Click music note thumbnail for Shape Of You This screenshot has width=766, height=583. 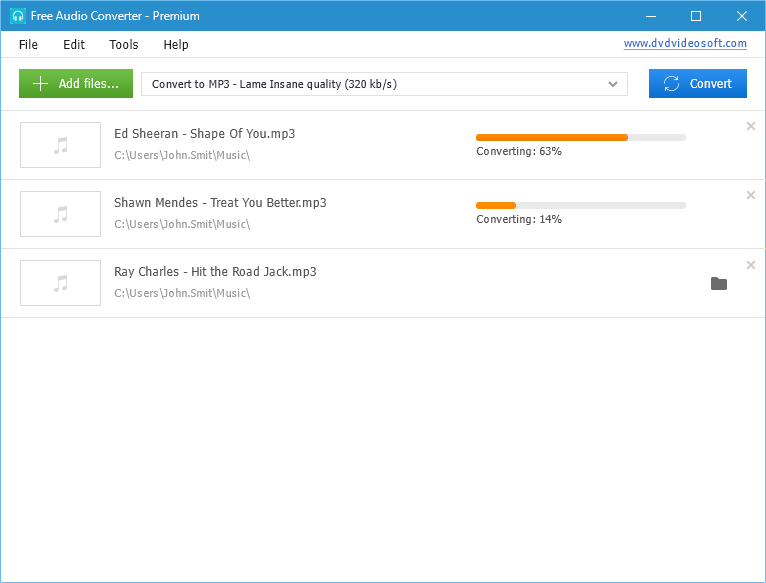61,145
